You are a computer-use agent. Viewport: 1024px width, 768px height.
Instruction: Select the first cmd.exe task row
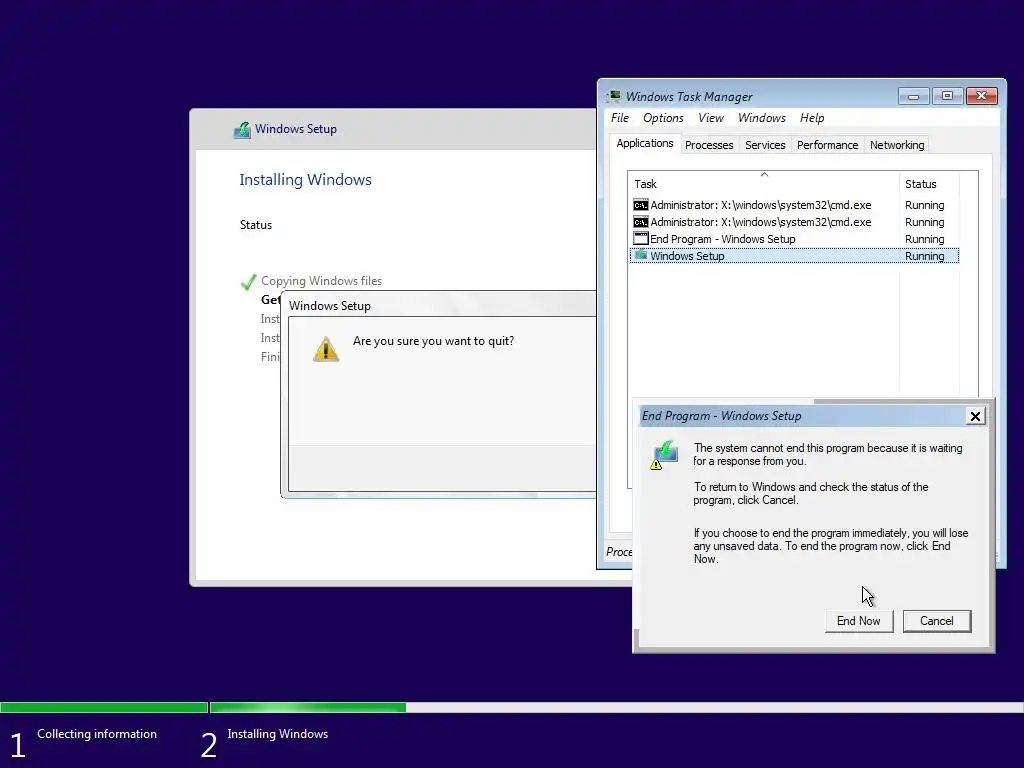point(794,205)
